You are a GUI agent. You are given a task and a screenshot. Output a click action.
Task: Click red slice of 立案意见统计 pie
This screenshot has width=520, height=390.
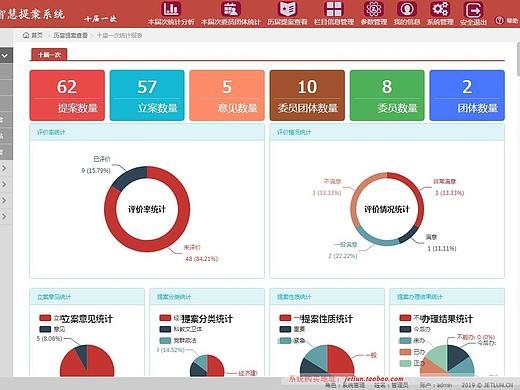click(100, 363)
